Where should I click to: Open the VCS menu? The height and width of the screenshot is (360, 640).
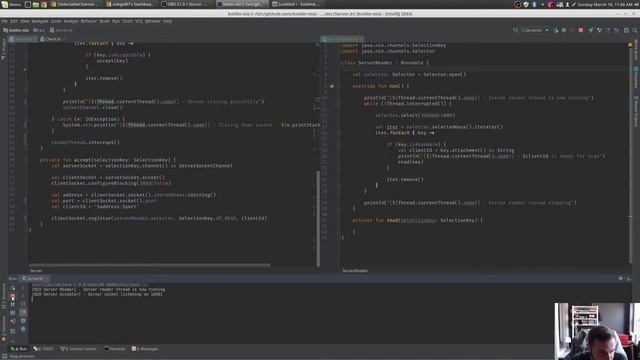tap(139, 21)
